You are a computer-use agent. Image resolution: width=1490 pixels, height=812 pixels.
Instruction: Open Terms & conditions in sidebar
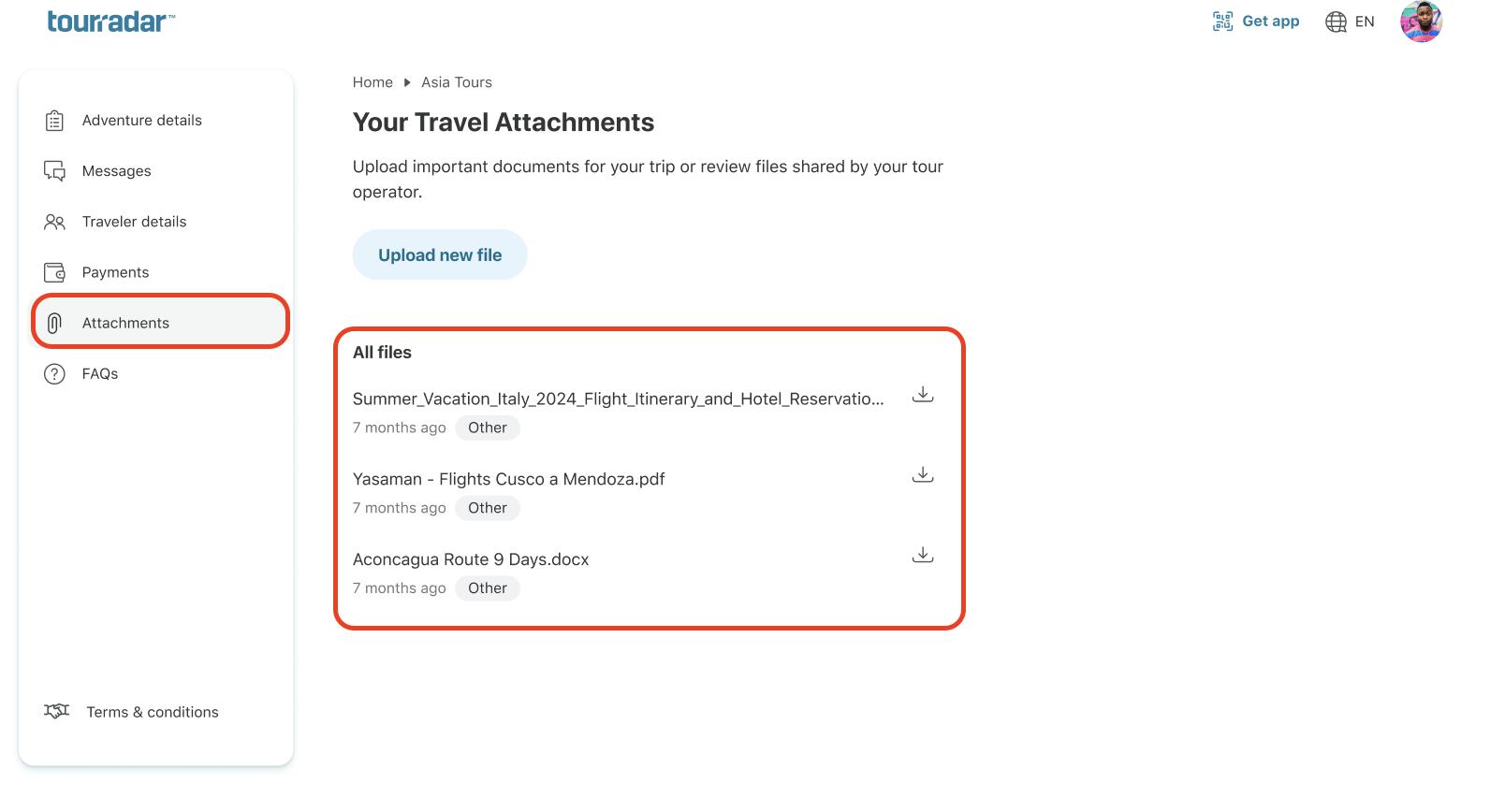click(x=153, y=712)
